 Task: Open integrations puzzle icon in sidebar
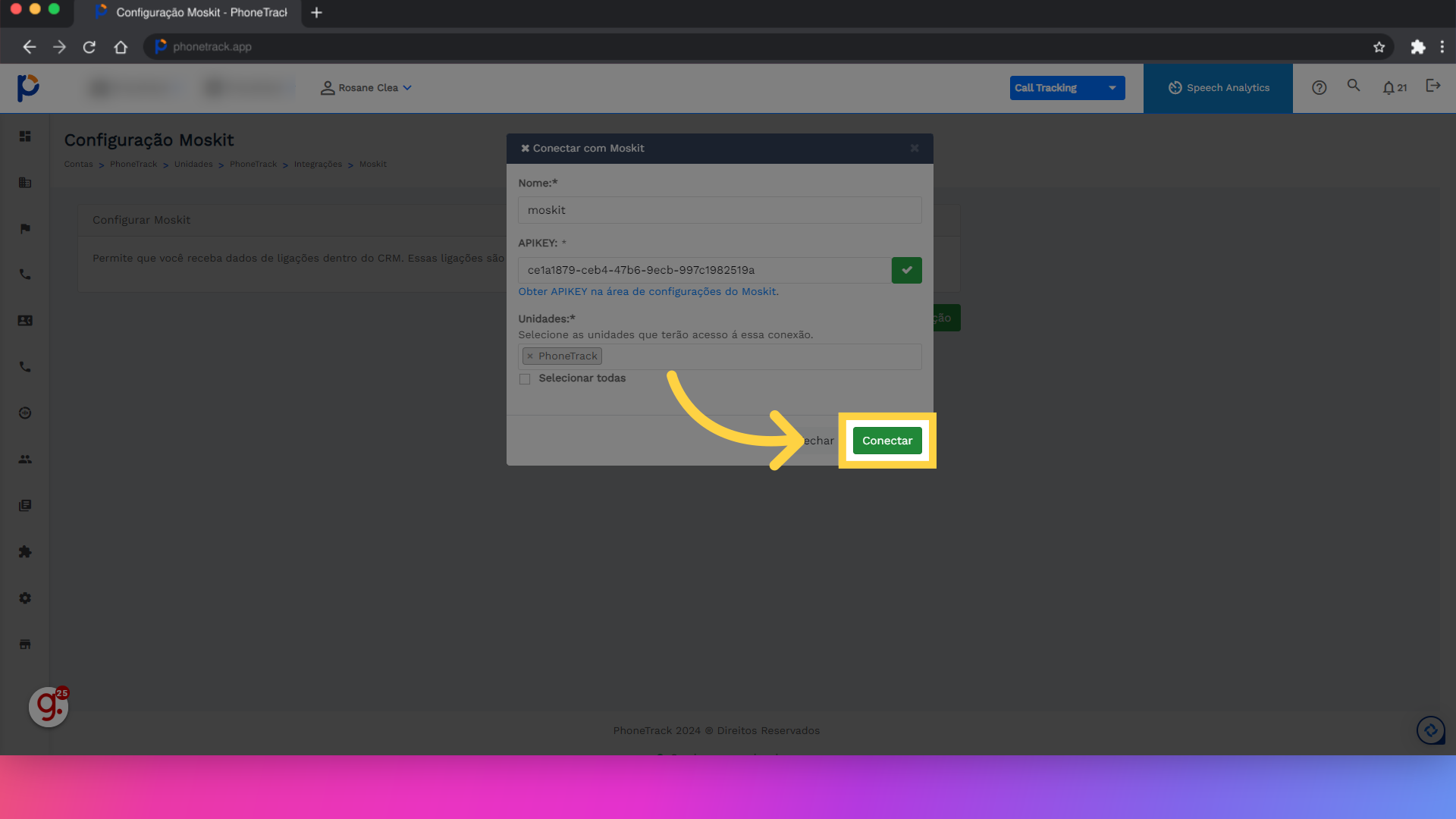pyautogui.click(x=25, y=552)
